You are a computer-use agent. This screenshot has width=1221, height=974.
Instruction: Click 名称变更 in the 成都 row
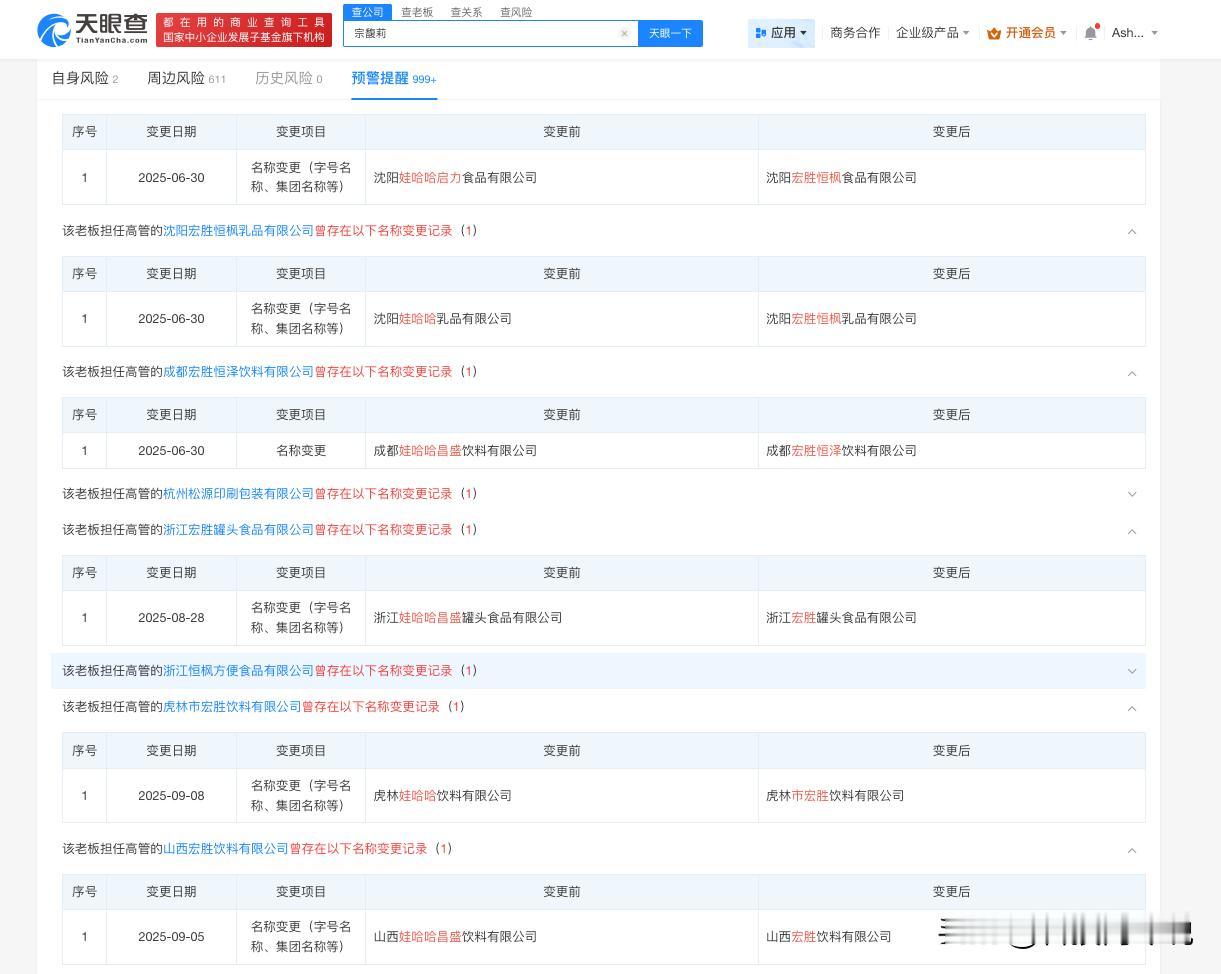point(301,451)
